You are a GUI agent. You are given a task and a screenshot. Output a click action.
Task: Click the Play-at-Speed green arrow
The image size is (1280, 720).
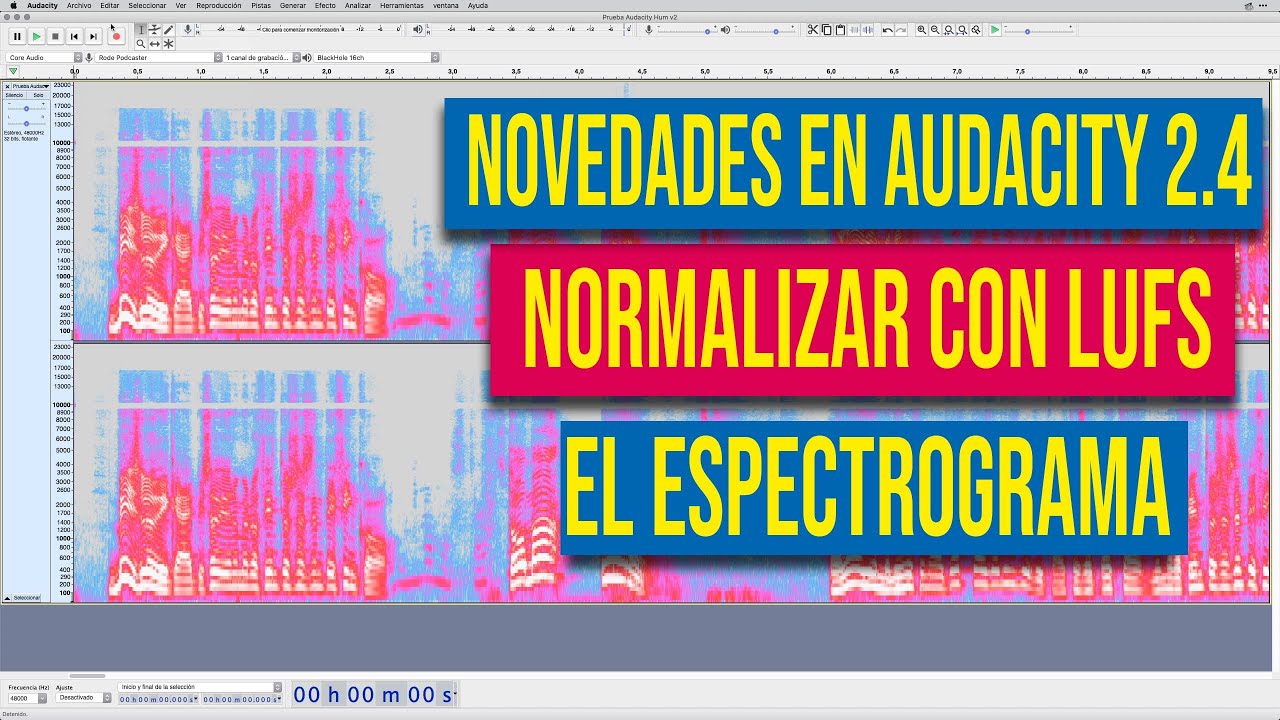pos(994,30)
